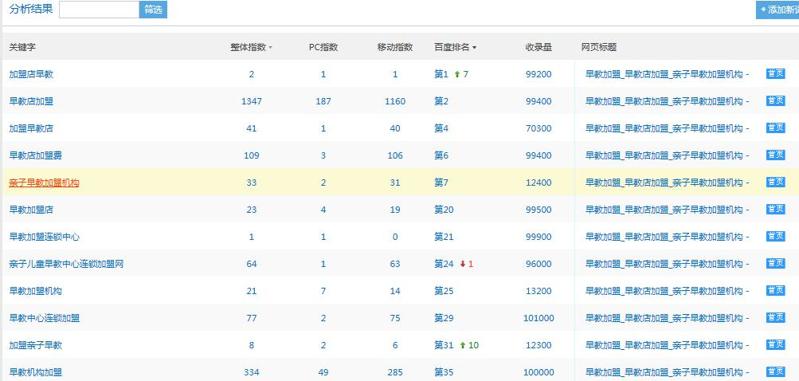This screenshot has width=799, height=381.
Task: Click 收录量 value 99200
Action: (x=539, y=74)
